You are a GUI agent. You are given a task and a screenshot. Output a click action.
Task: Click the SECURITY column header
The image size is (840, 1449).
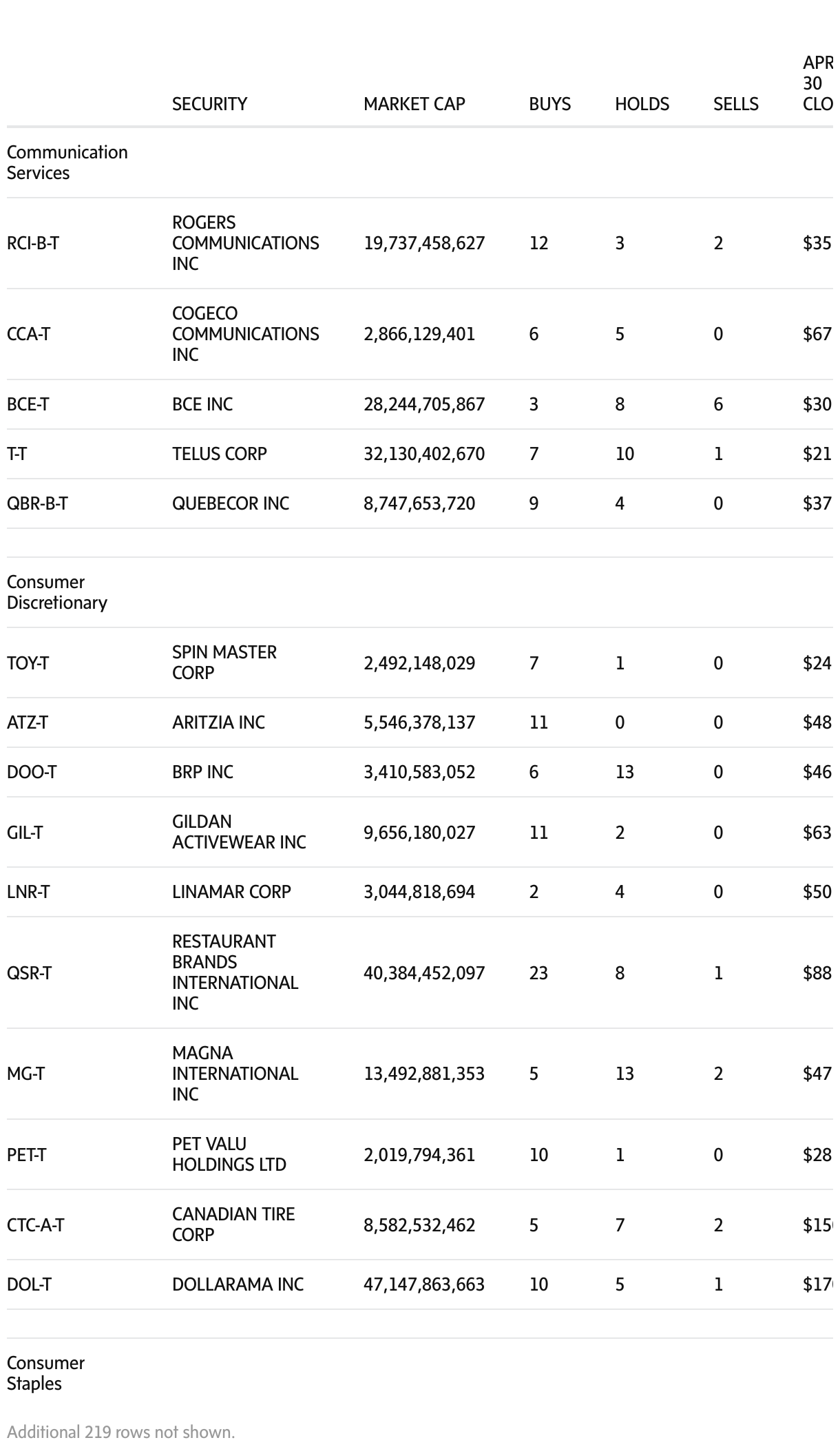coord(209,104)
